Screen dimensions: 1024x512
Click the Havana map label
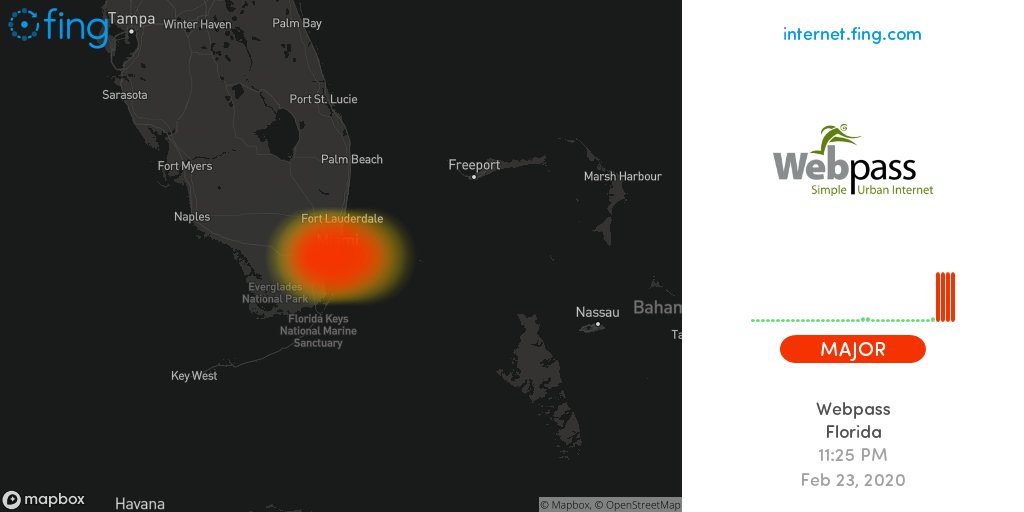(140, 504)
